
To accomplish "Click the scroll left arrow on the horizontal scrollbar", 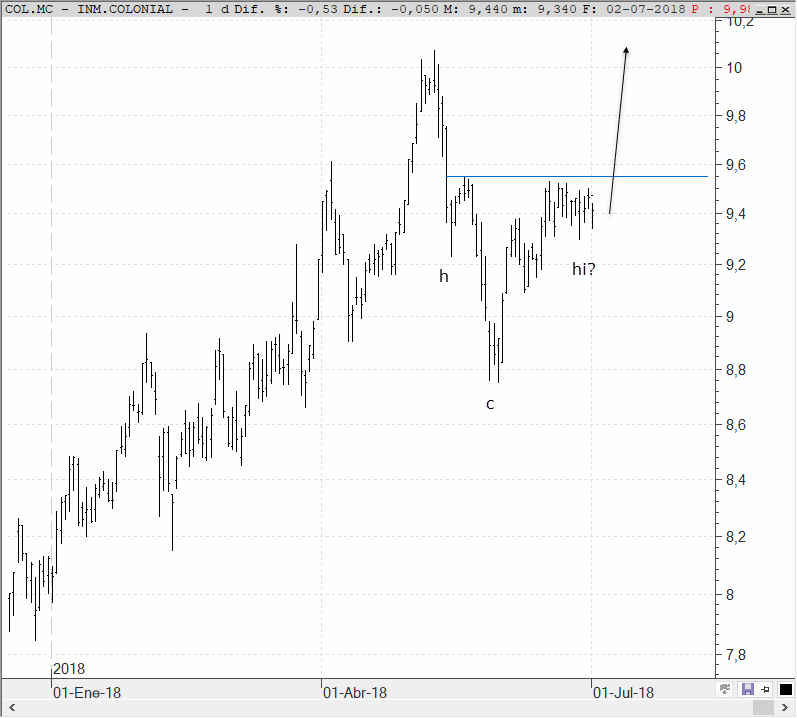I will click(12, 708).
